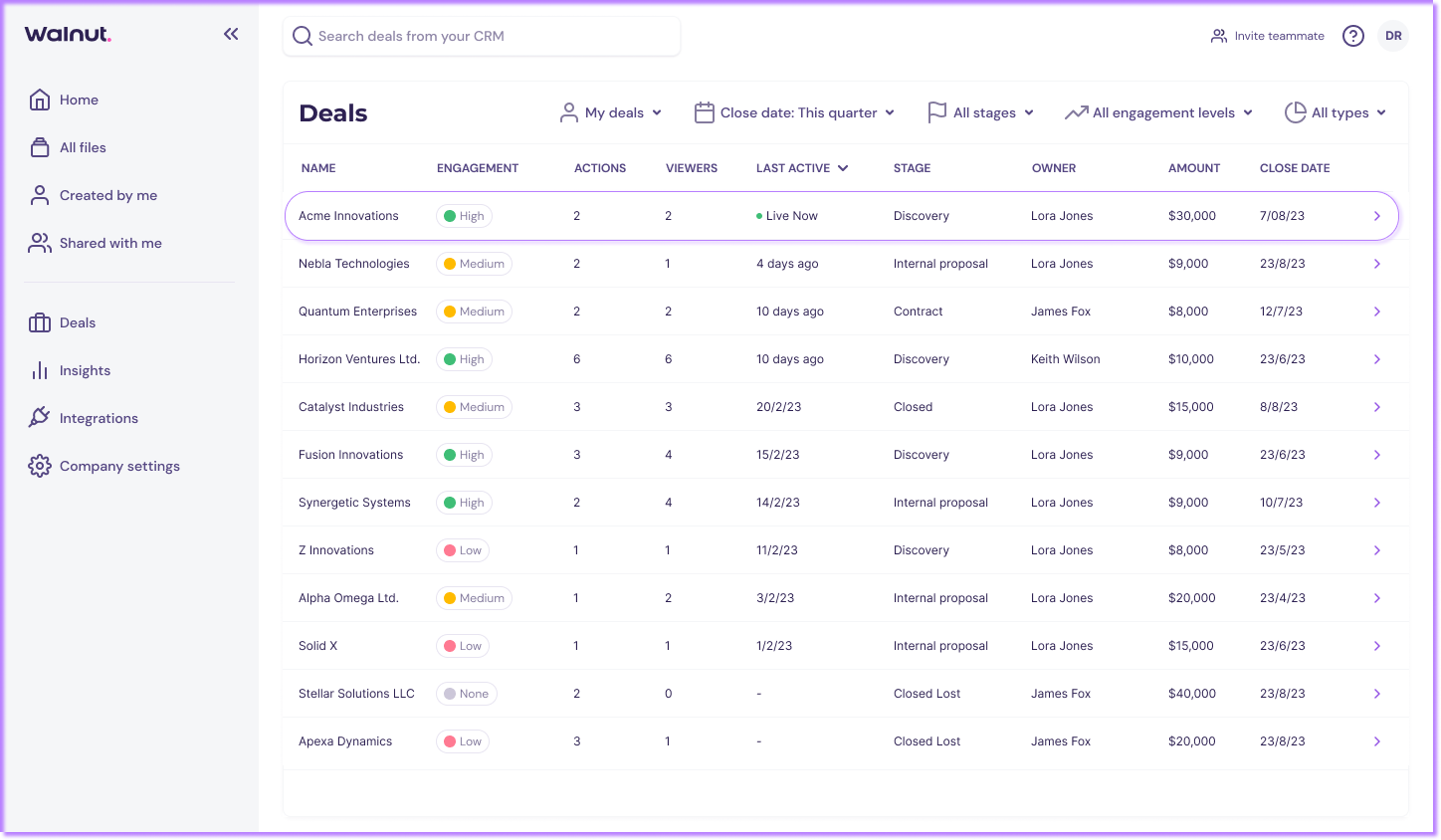Image resolution: width=1441 pixels, height=840 pixels.
Task: Collapse the sidebar with double-chevron icon
Action: [231, 34]
